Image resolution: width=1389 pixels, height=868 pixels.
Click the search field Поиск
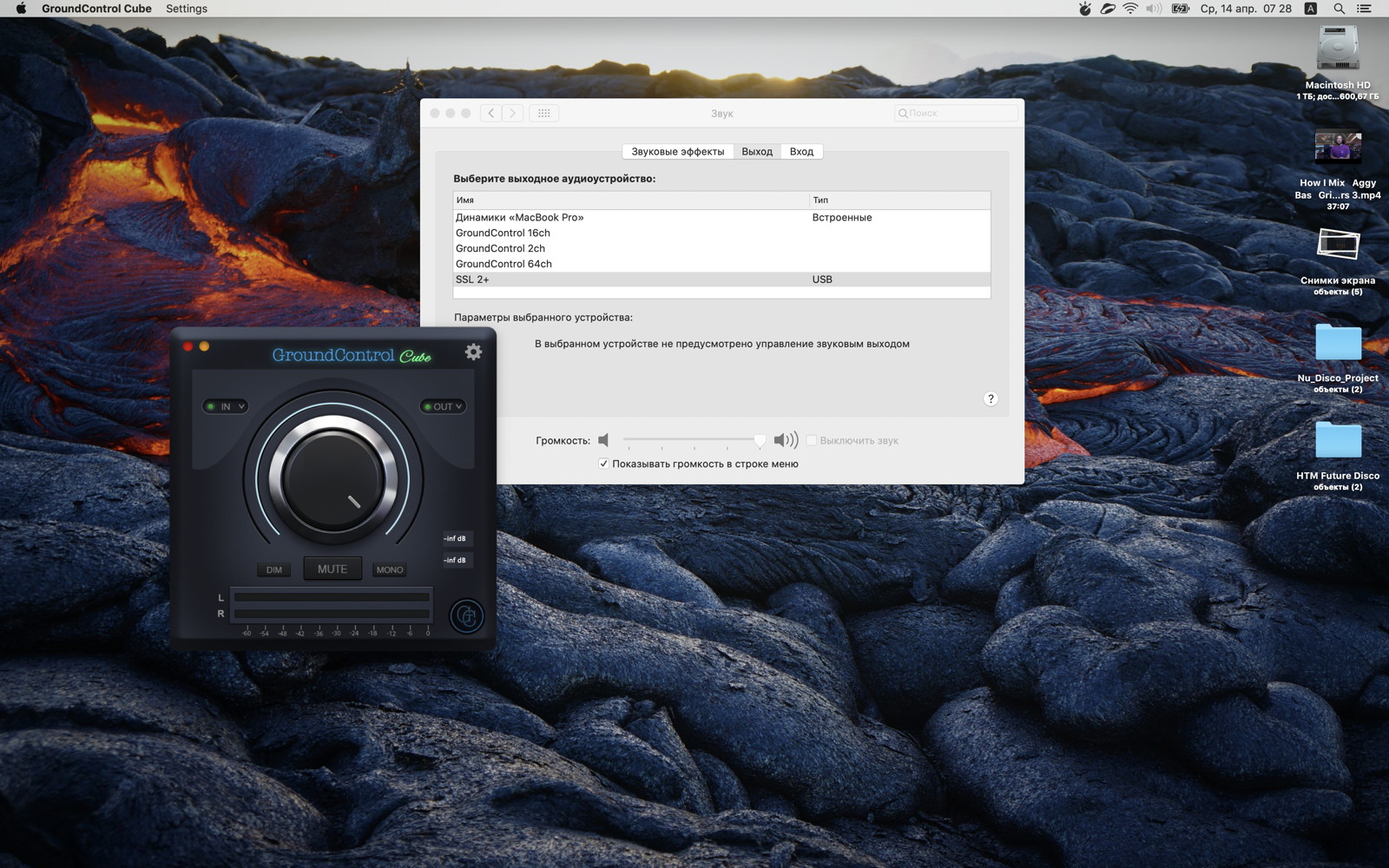[956, 113]
